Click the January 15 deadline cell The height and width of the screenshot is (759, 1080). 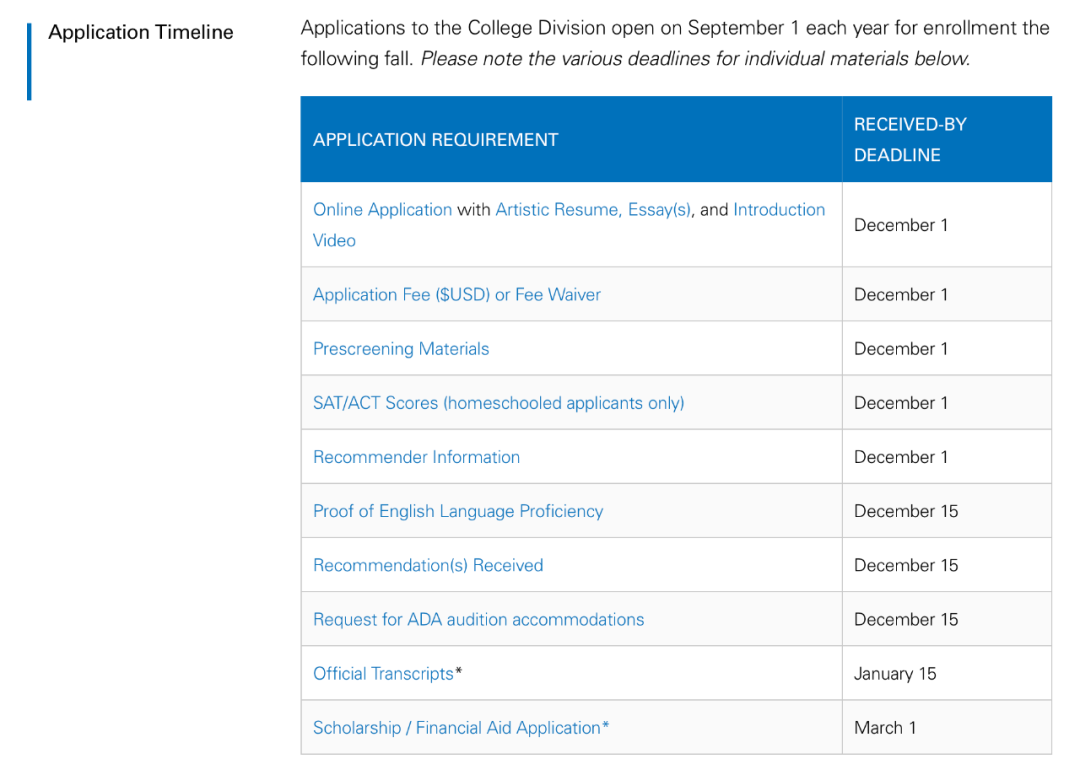coord(895,673)
